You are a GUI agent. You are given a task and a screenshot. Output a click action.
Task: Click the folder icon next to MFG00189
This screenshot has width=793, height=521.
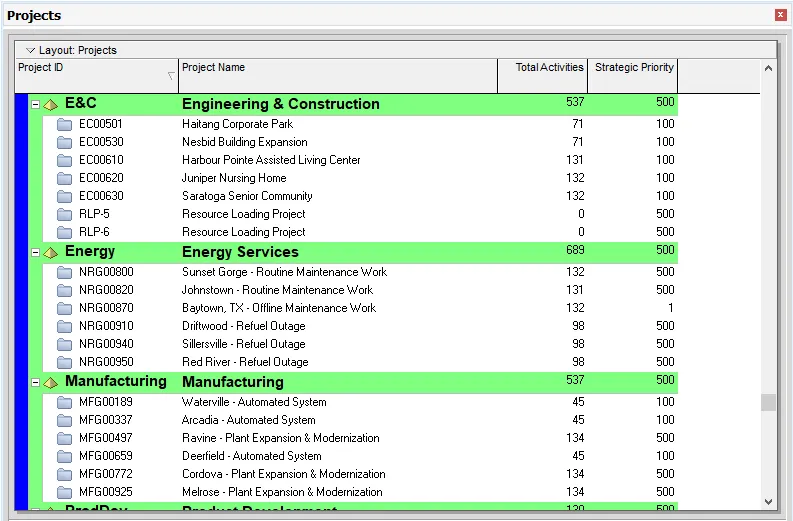point(65,402)
